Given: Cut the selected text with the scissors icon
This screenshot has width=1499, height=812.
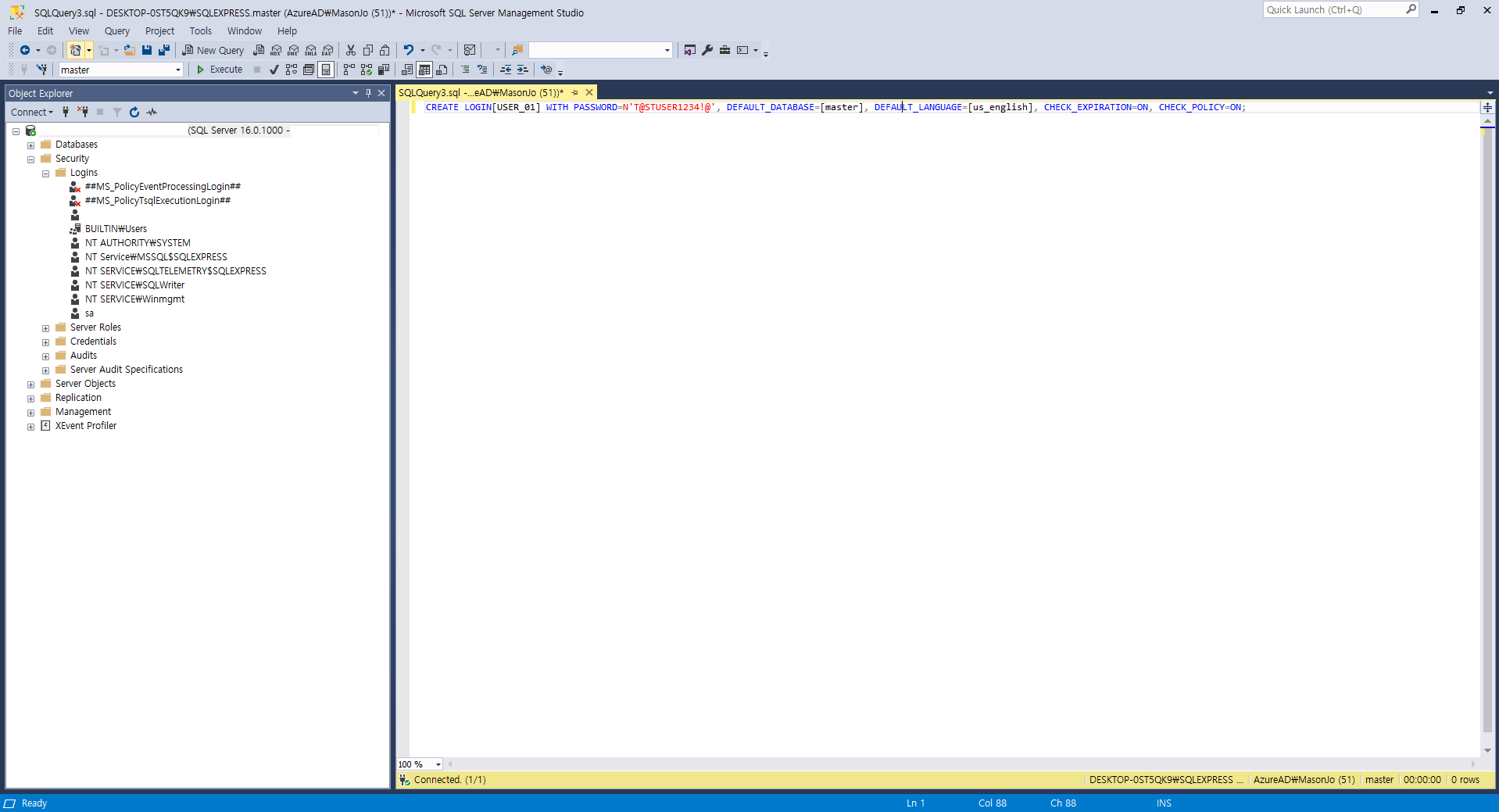Looking at the screenshot, I should pos(351,50).
